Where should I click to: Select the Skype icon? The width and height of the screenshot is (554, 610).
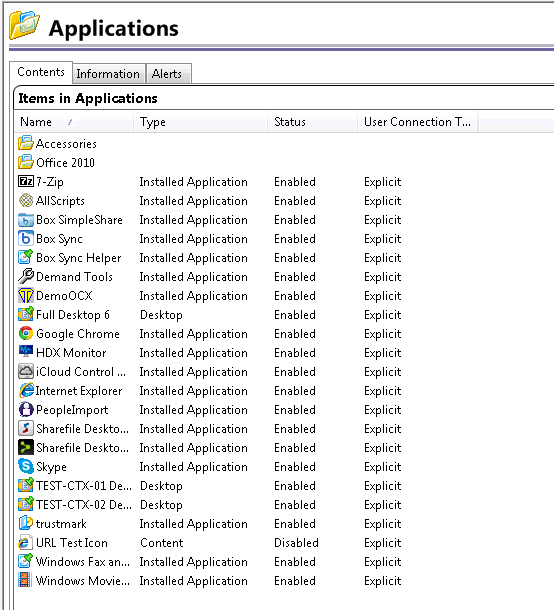coord(26,466)
